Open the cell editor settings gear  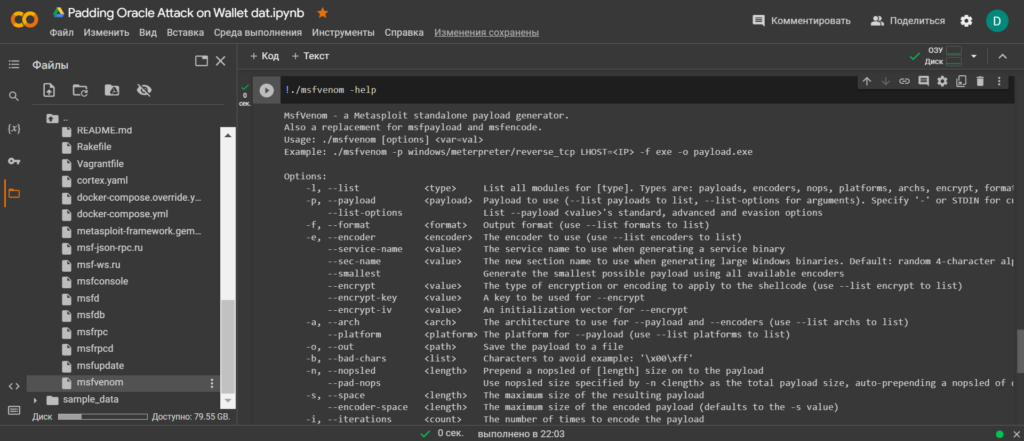(x=942, y=81)
